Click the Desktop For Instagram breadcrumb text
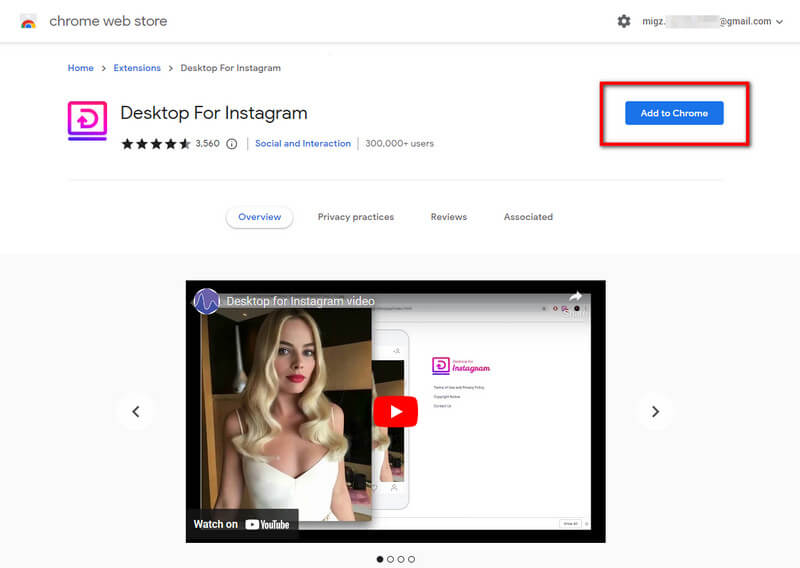This screenshot has height=568, width=800. pos(231,68)
